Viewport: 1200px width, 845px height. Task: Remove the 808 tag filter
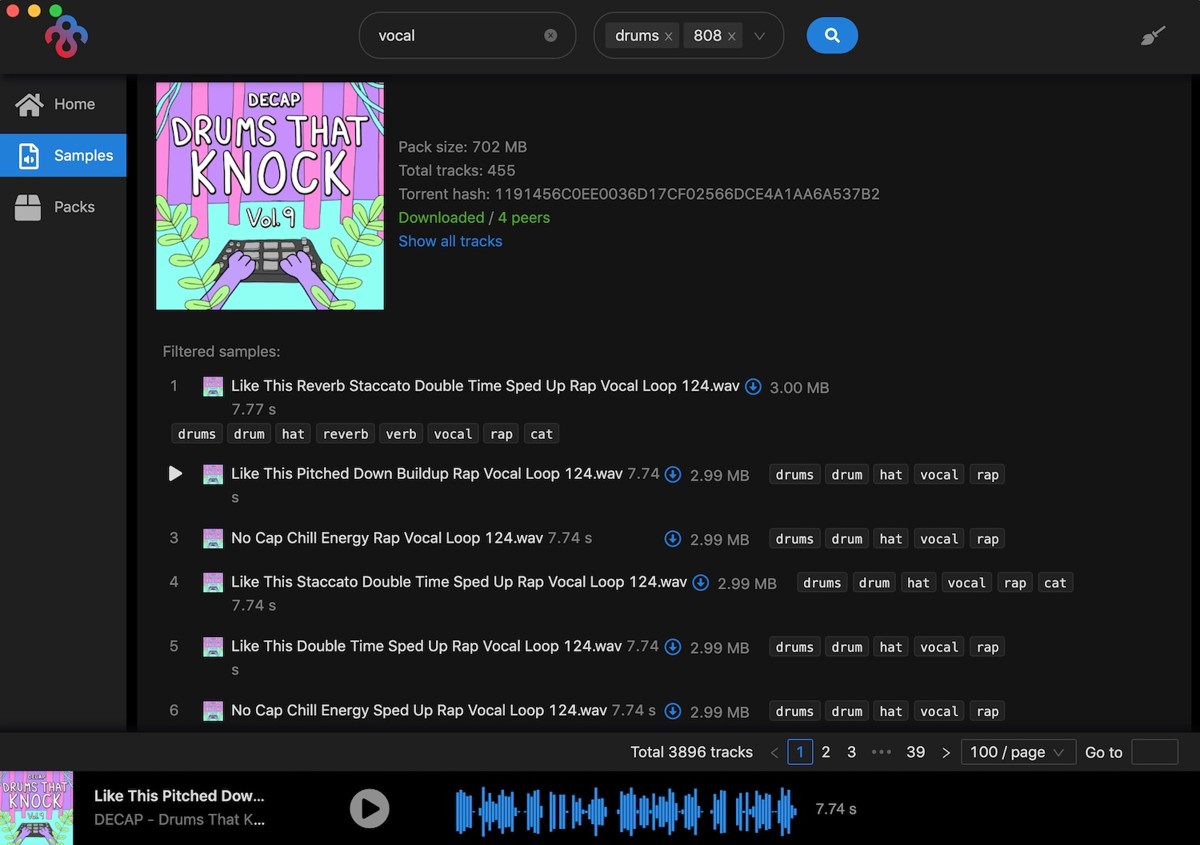pyautogui.click(x=731, y=36)
